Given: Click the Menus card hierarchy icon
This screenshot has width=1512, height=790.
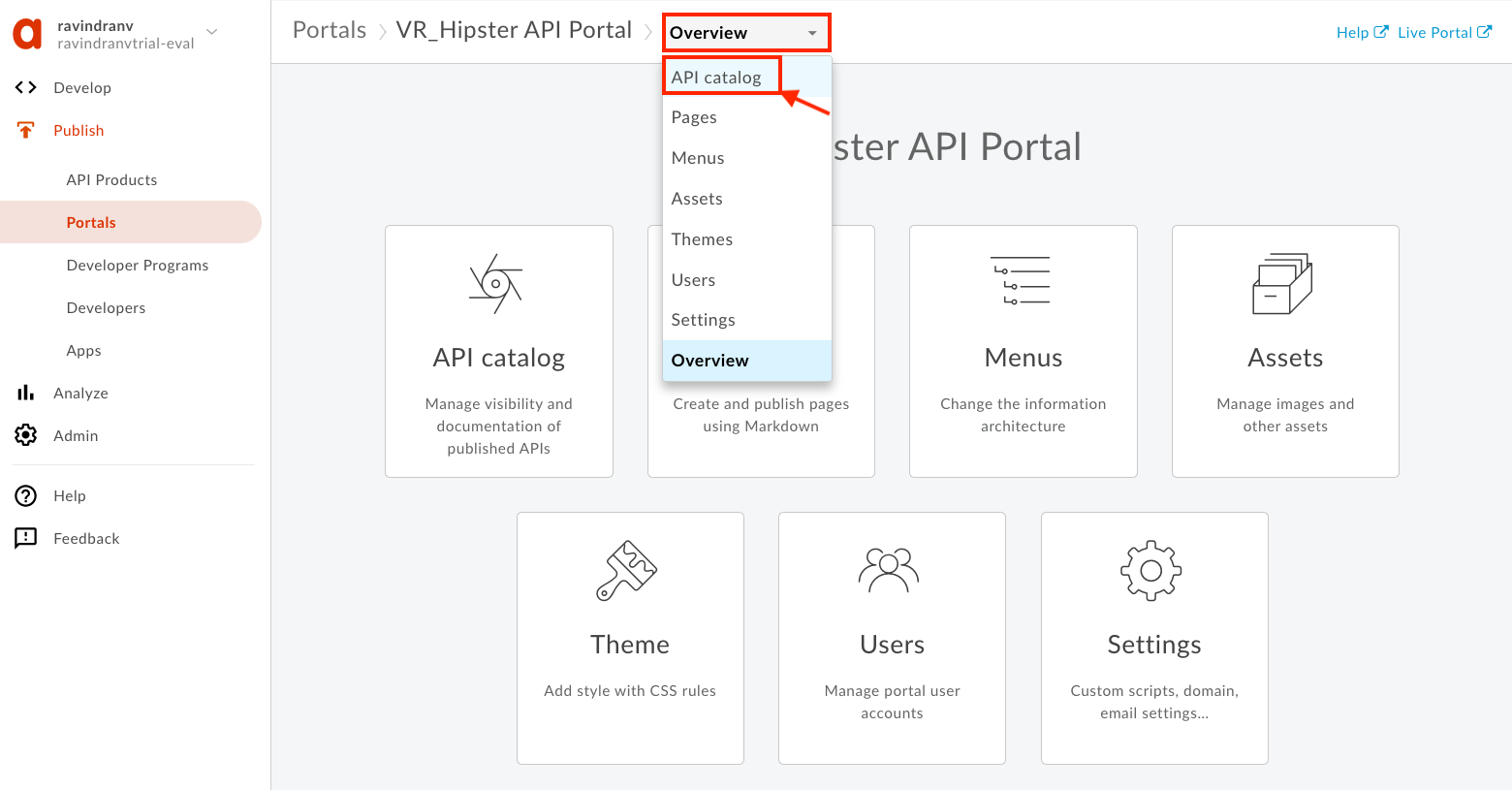Looking at the screenshot, I should tap(1021, 281).
